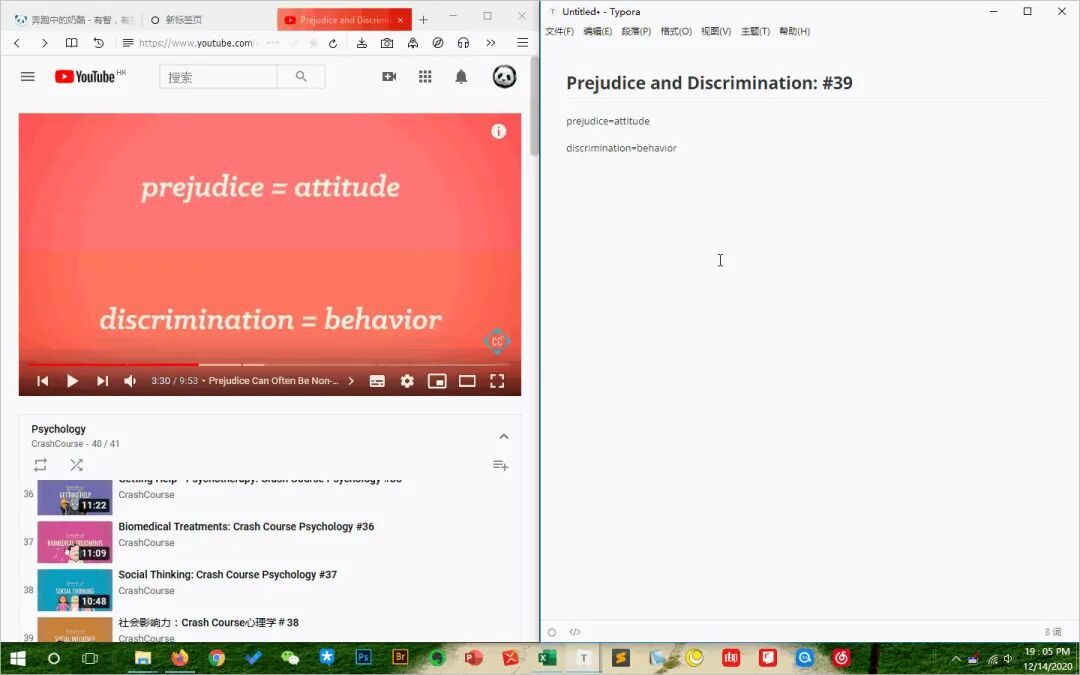The image size is (1080, 675).
Task: Expand the chapter title chevron
Action: [x=351, y=381]
